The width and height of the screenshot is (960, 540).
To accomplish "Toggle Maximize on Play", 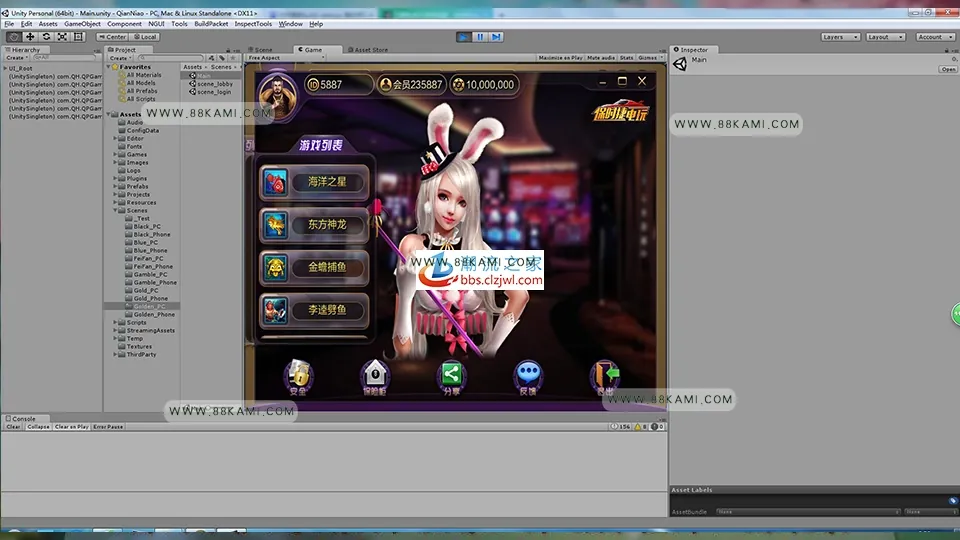I will pyautogui.click(x=560, y=58).
